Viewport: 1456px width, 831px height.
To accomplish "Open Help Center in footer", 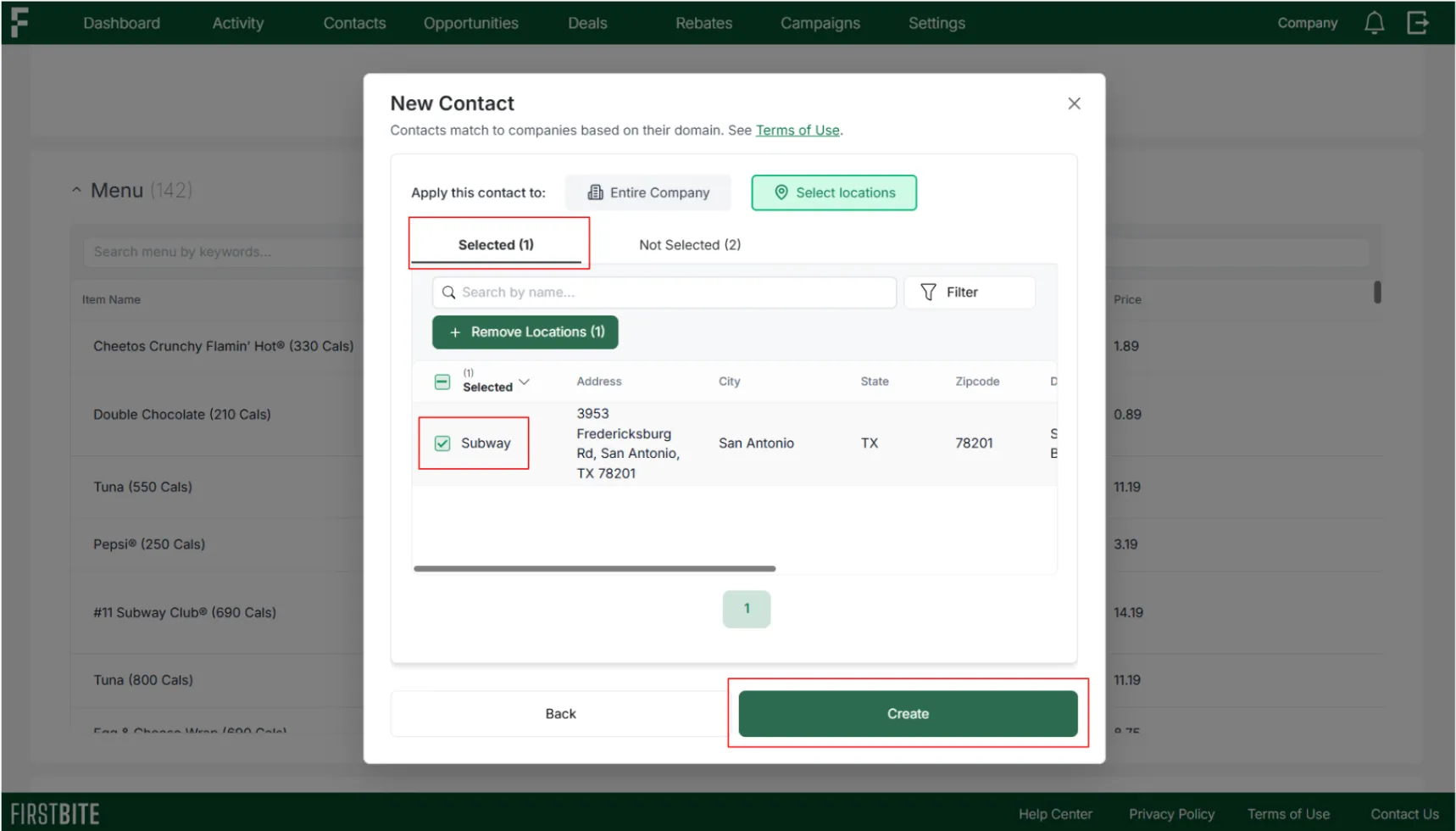I will (1055, 814).
